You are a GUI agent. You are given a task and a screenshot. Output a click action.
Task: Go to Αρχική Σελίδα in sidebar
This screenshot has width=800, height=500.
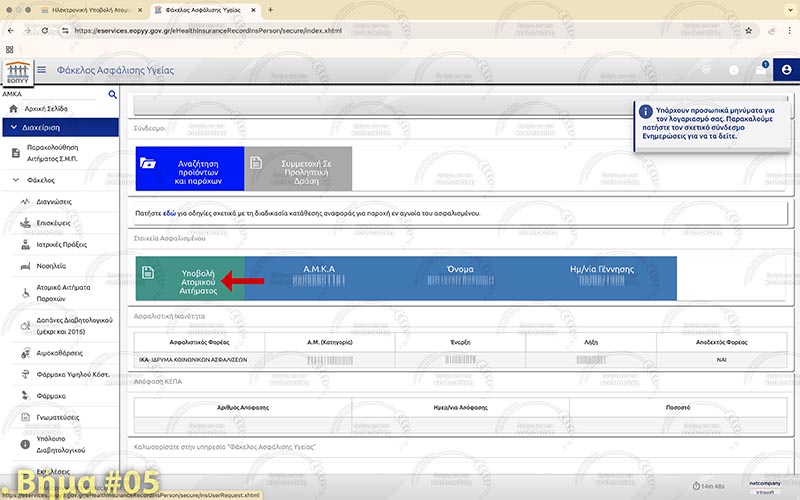[46, 109]
